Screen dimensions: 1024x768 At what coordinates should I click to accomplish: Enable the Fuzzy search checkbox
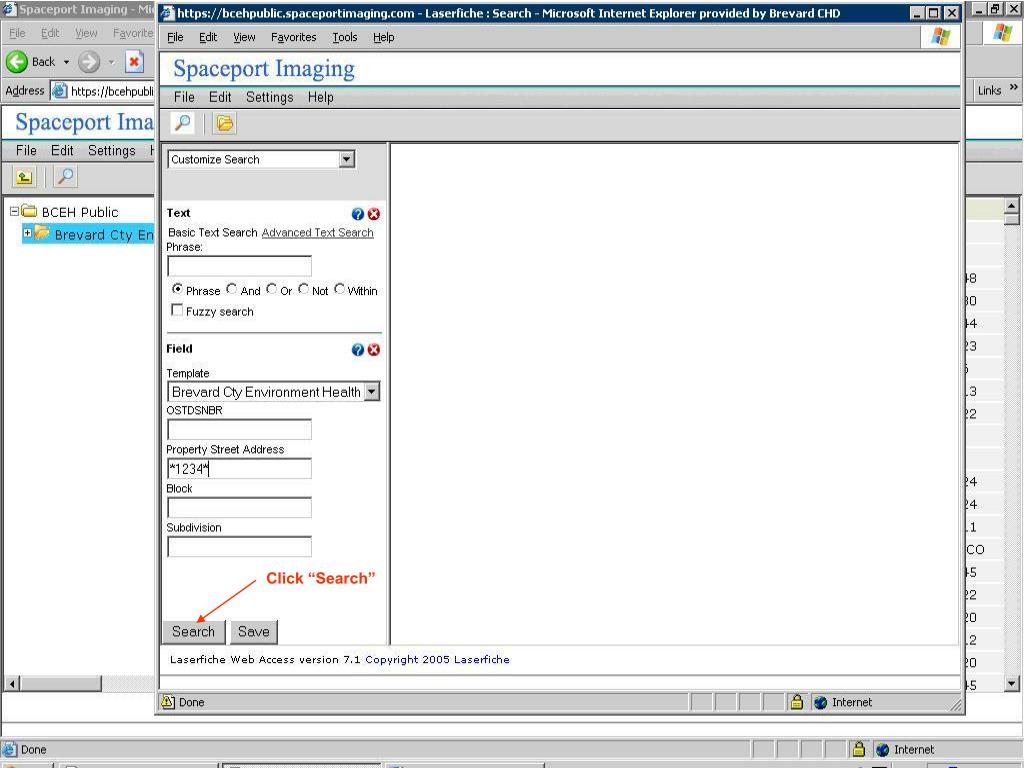177,310
